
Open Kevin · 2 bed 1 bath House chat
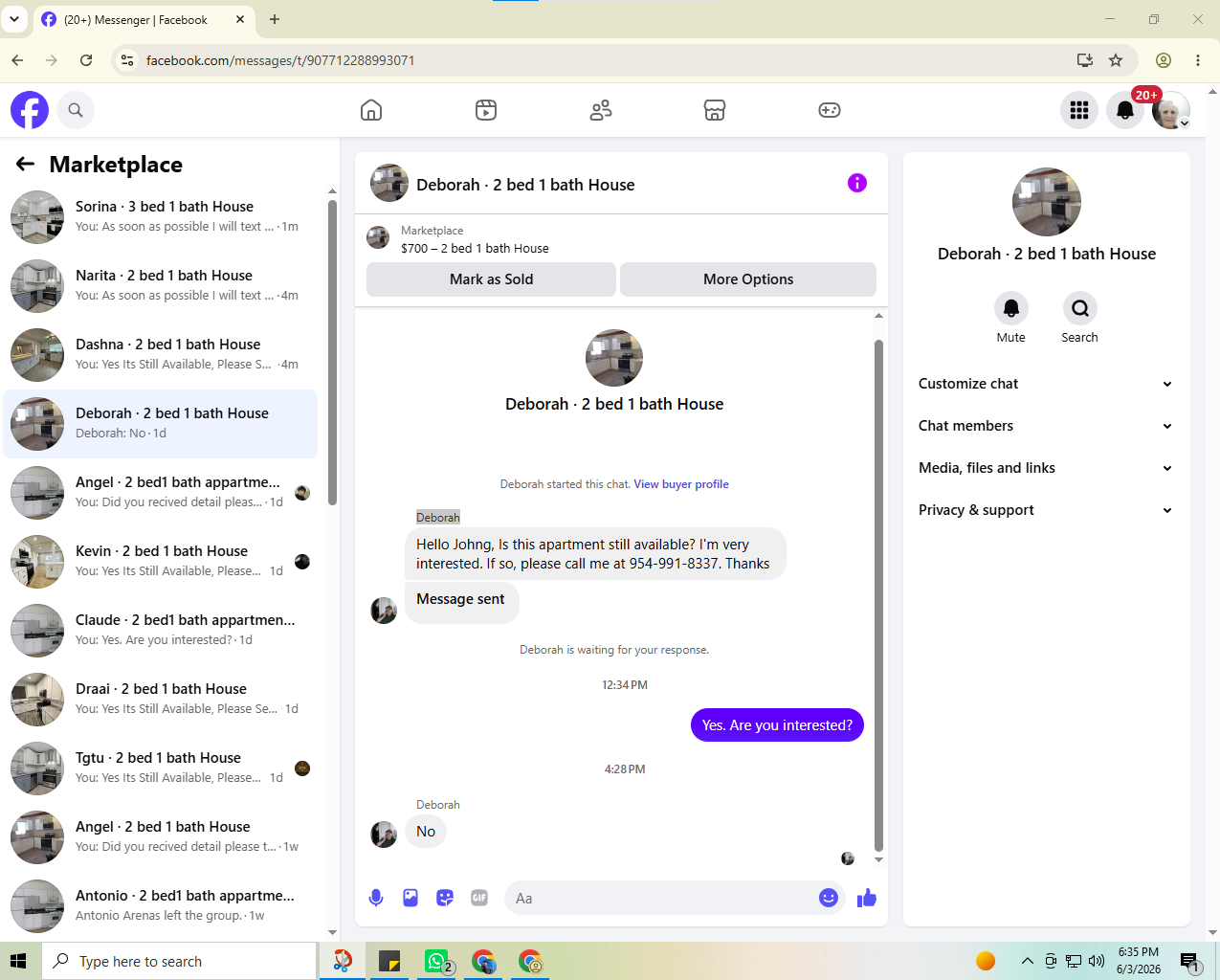(161, 562)
